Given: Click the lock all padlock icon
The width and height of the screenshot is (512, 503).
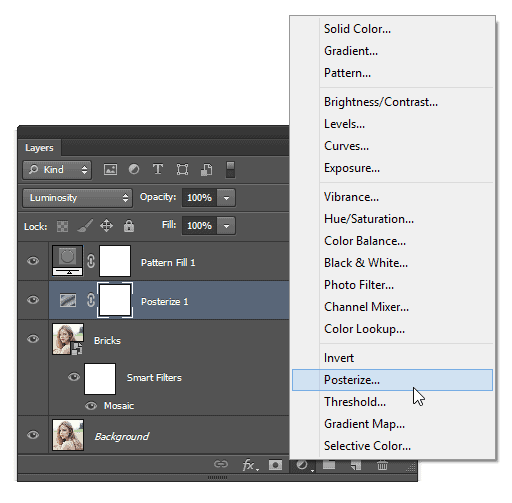Looking at the screenshot, I should (129, 226).
